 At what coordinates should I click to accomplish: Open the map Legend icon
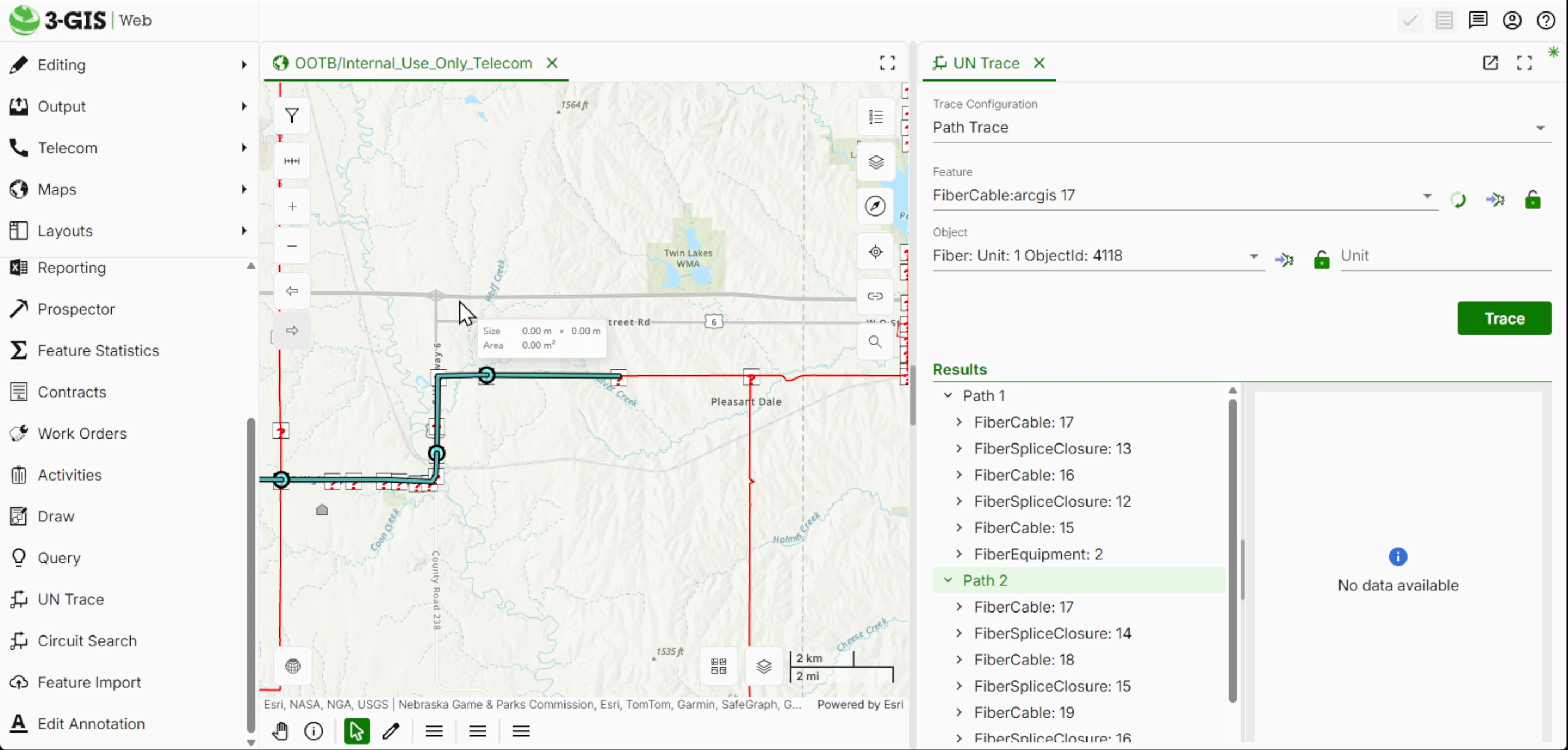click(x=875, y=116)
